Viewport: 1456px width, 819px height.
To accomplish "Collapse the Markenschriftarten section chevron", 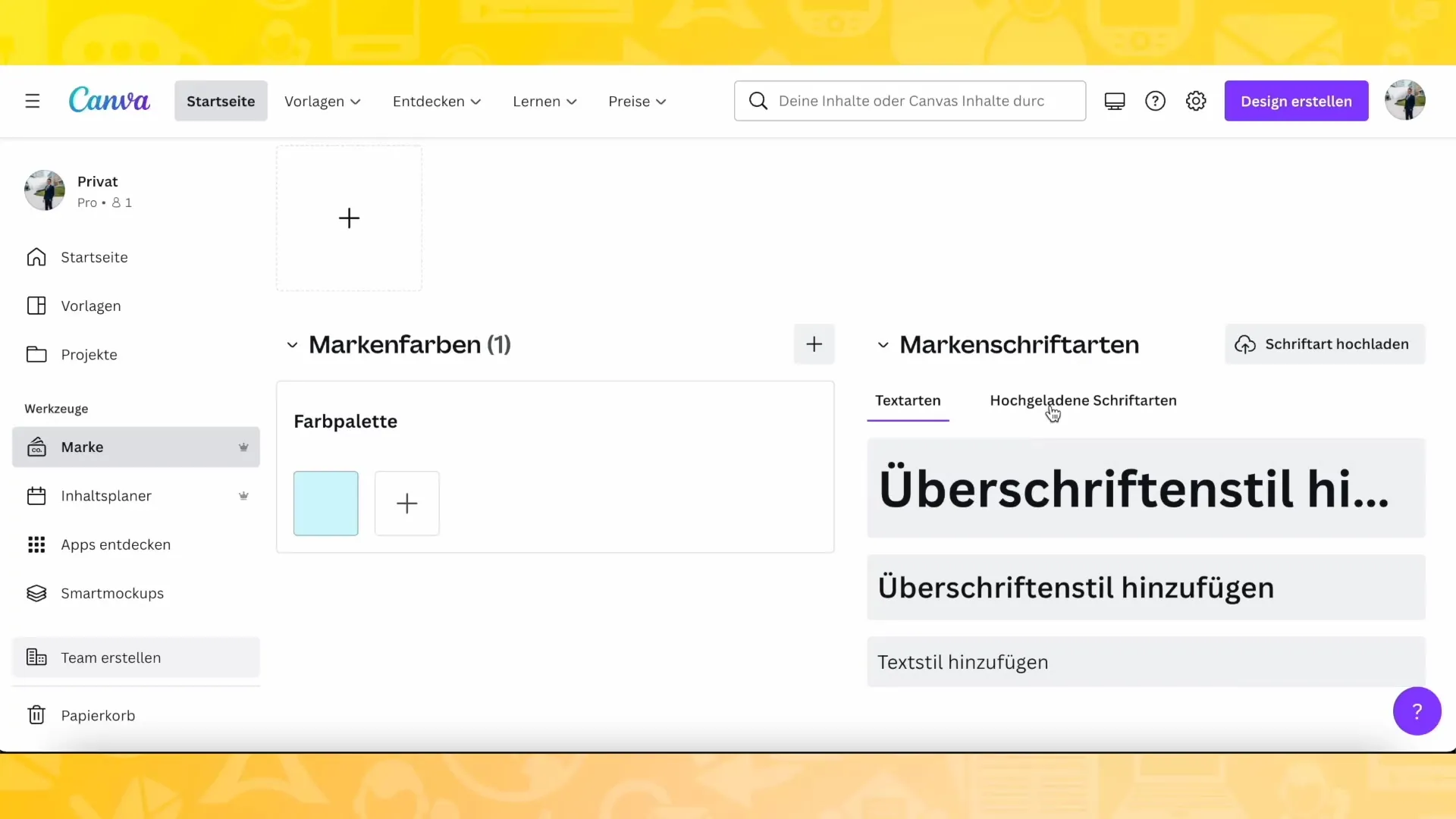I will tap(883, 345).
